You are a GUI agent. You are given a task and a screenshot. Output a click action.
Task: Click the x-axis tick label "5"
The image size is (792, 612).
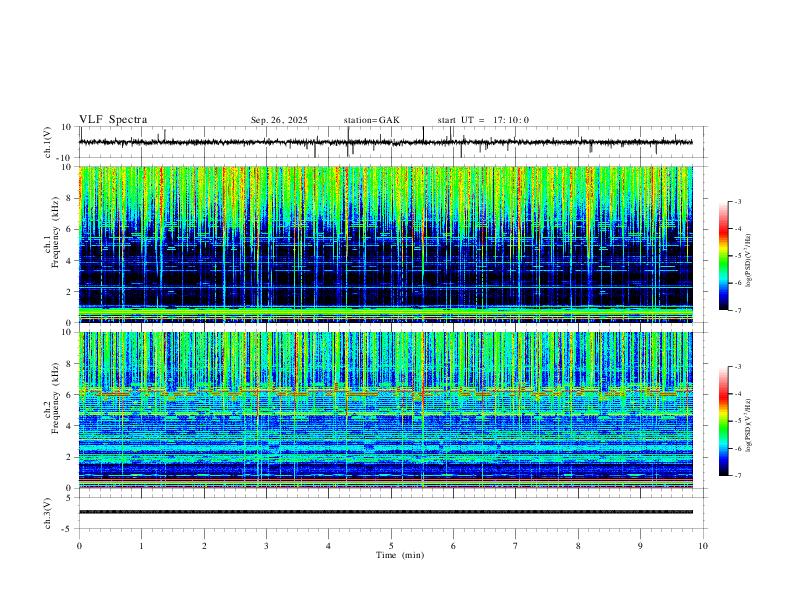pos(391,546)
